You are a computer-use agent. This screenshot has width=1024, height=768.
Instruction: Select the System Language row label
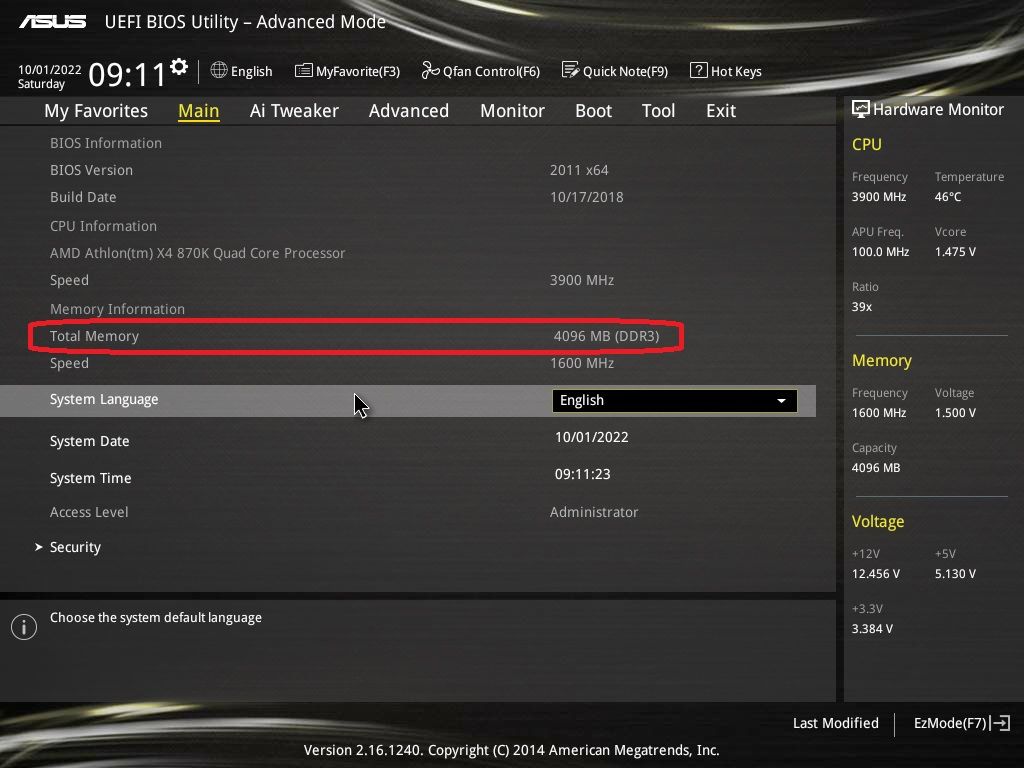click(x=104, y=400)
